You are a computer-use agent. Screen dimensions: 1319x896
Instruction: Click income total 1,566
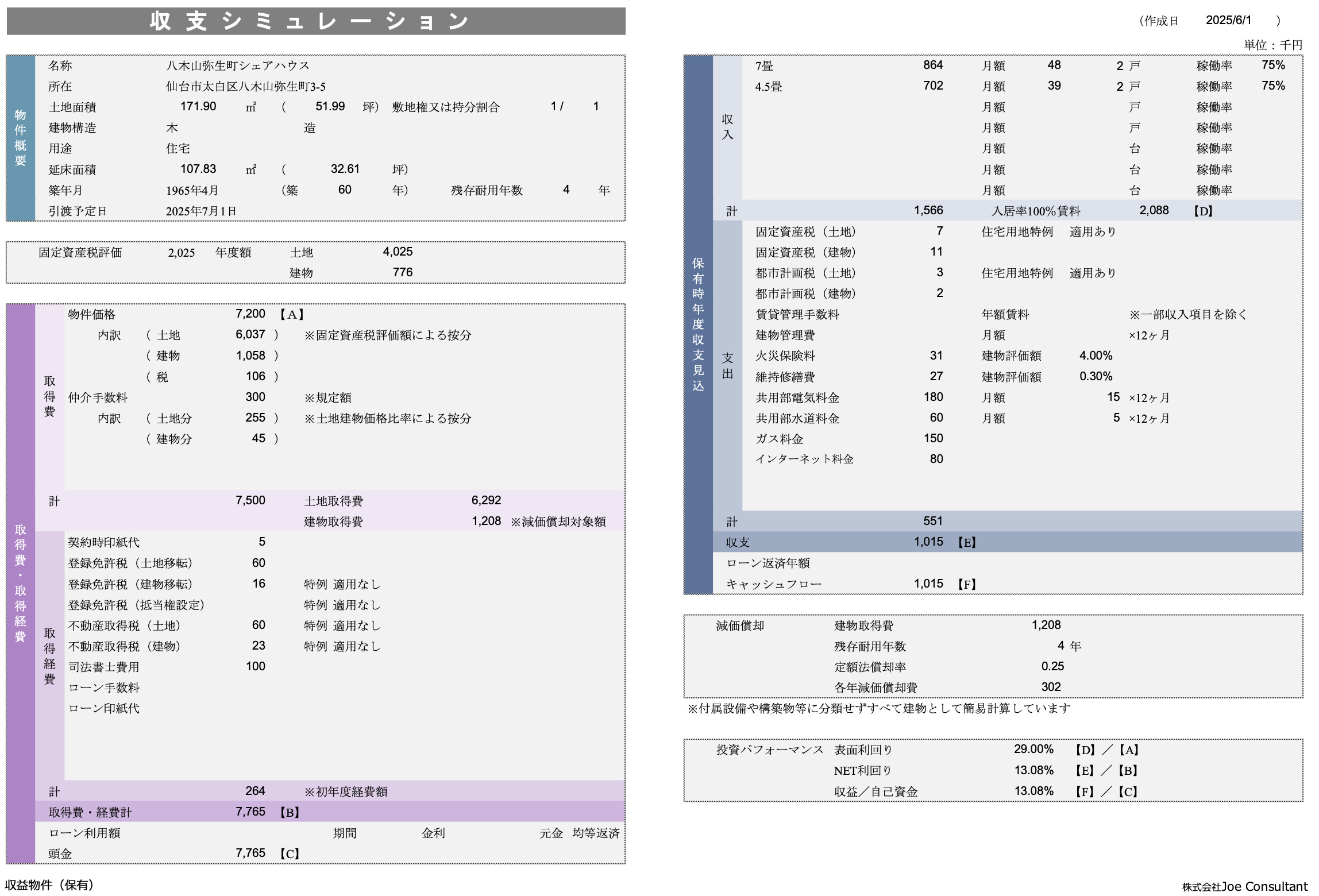coord(928,210)
